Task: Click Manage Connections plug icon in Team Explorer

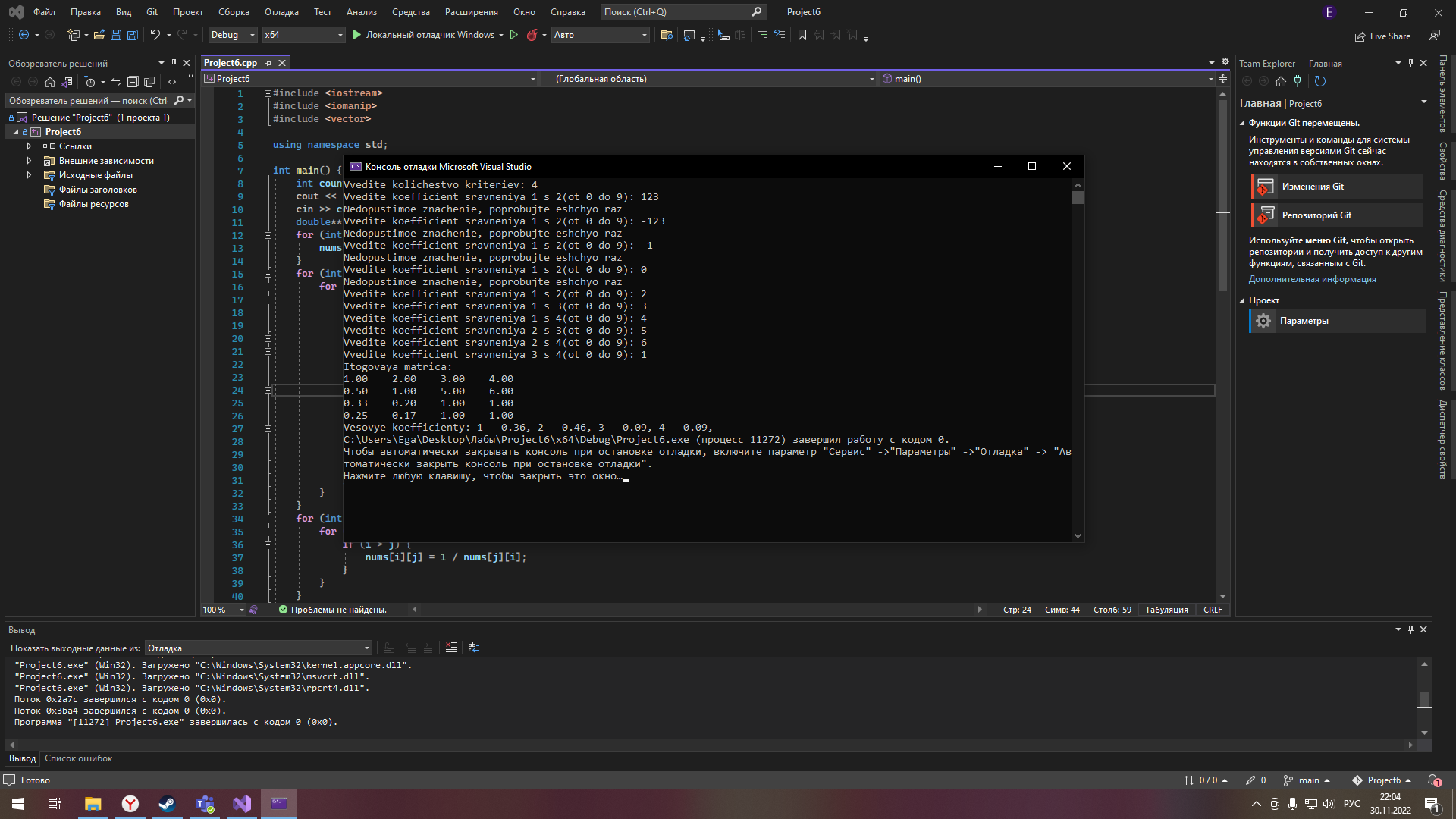Action: point(1298,81)
